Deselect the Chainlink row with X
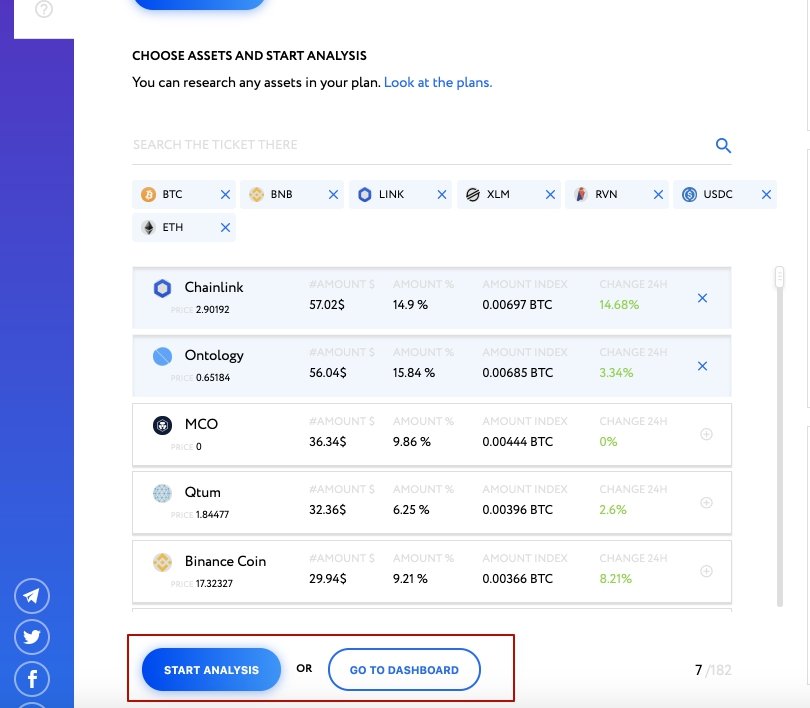 [x=703, y=298]
